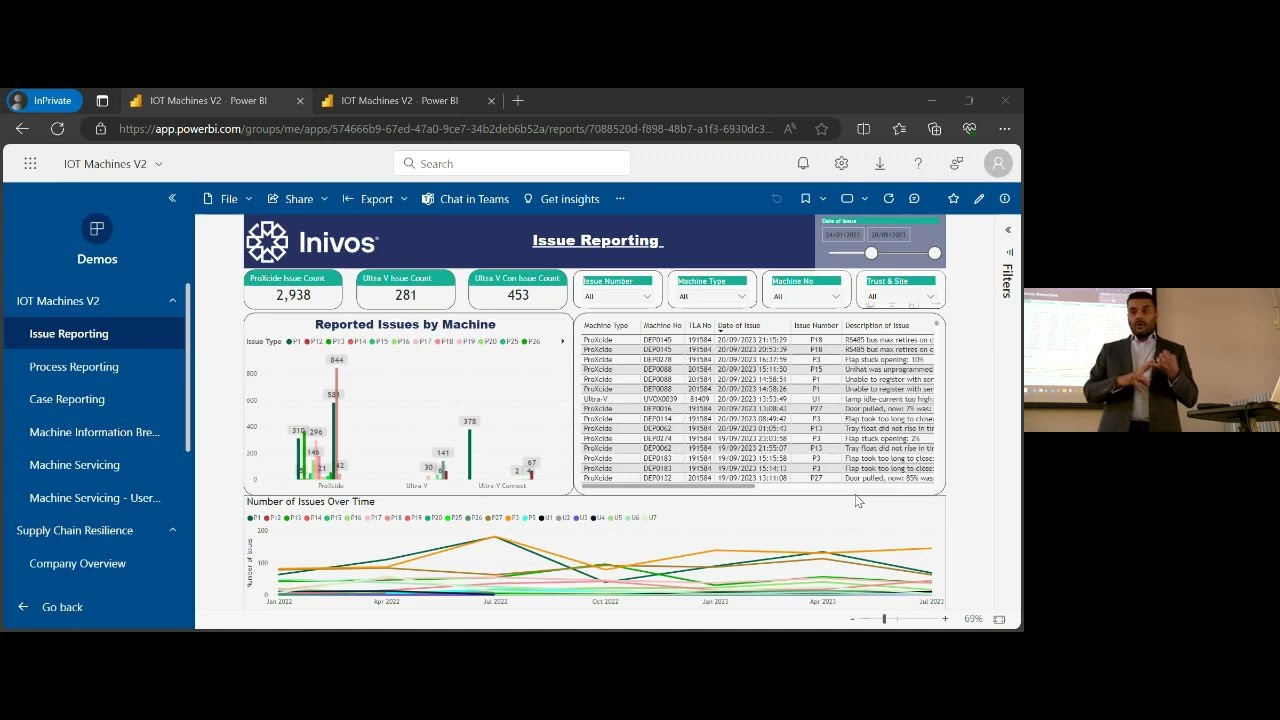
Task: Open more options ellipsis in report toolbar
Action: [x=620, y=199]
